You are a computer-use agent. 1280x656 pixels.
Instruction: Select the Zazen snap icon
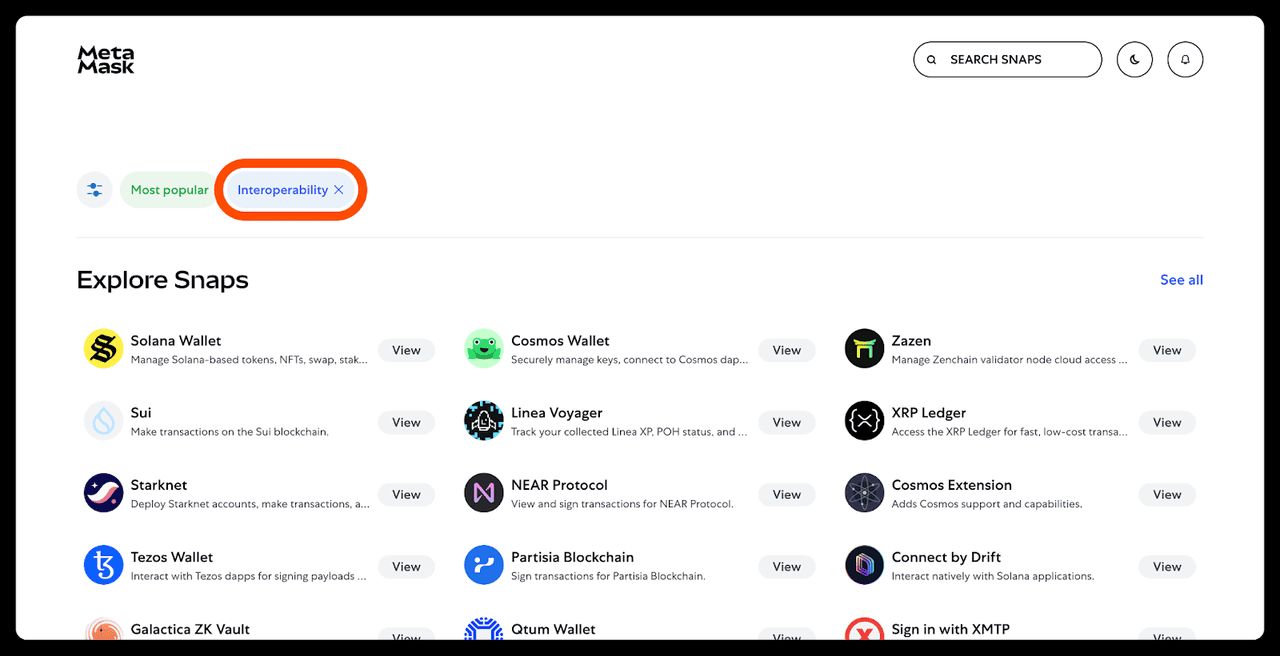(863, 349)
